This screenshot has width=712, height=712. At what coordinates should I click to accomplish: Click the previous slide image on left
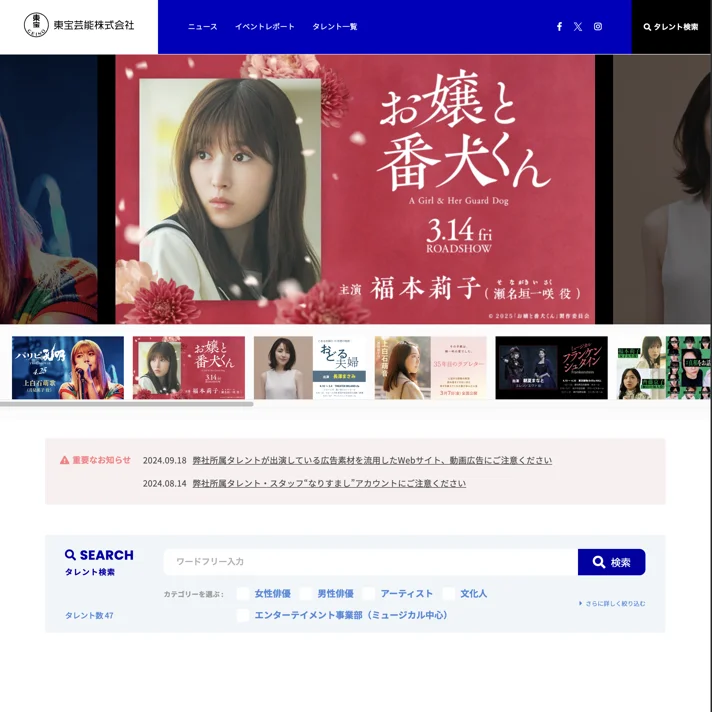pos(49,189)
